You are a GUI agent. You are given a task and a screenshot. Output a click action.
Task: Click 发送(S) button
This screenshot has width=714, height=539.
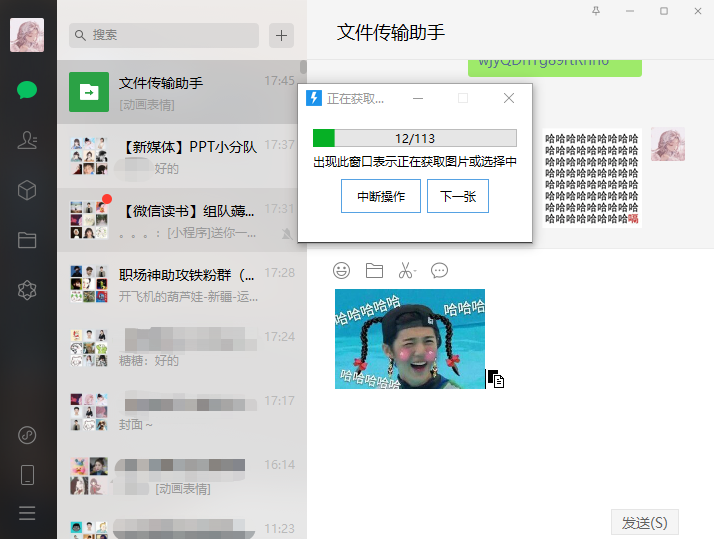click(x=645, y=523)
